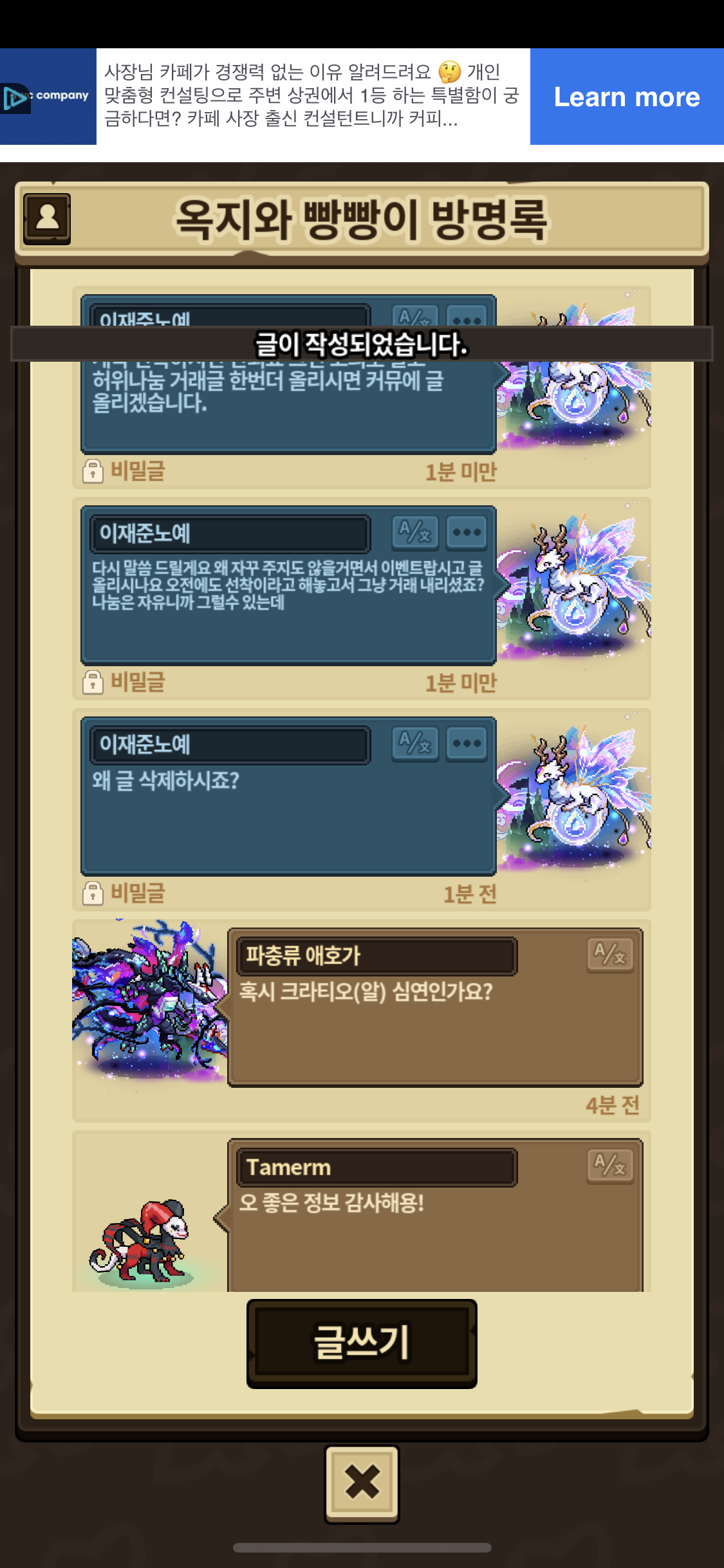Translate the 파충류 애호가 message
The image size is (724, 1568).
[610, 954]
